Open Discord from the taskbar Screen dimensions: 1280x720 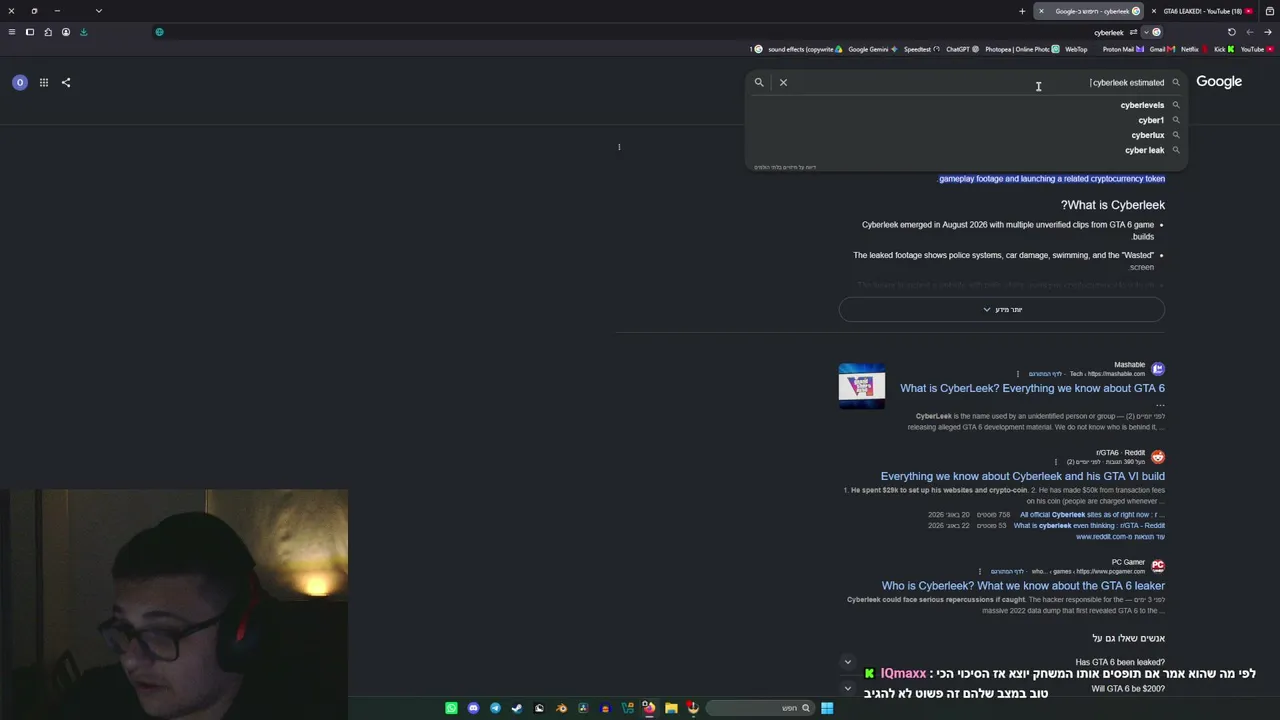(x=473, y=708)
